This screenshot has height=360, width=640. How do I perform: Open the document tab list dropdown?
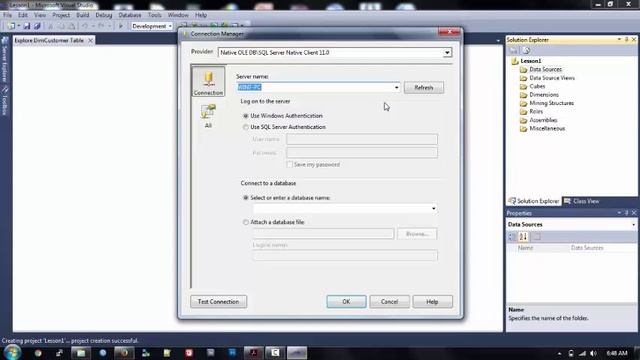[498, 40]
